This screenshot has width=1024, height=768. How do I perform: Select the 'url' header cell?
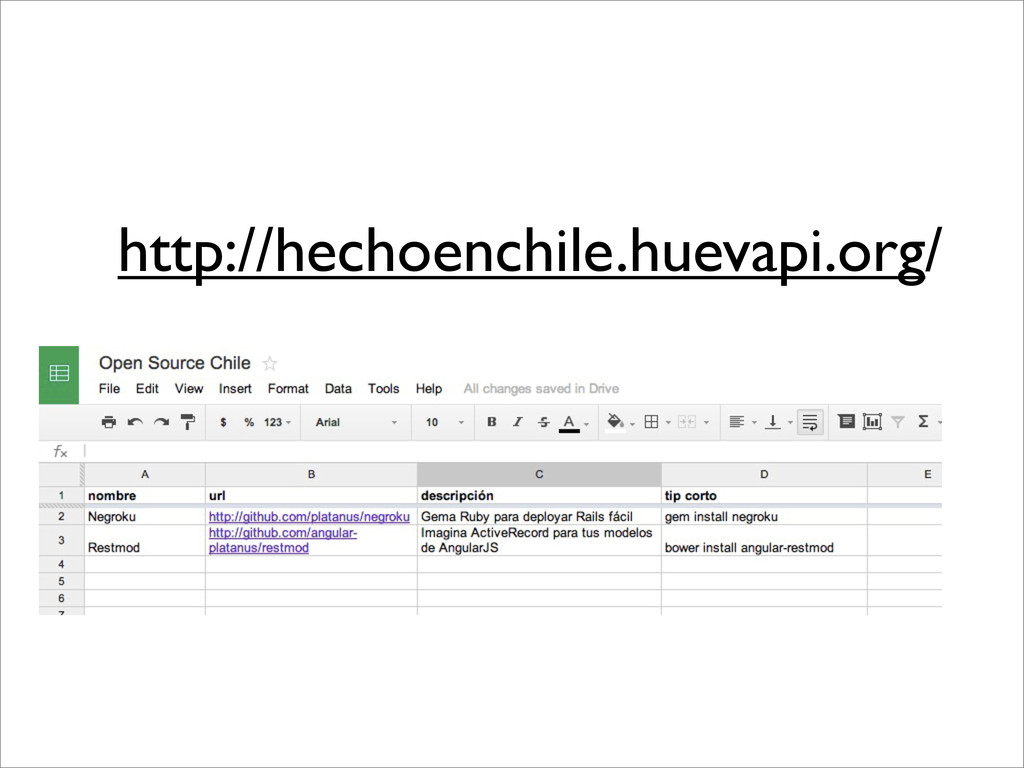[x=312, y=495]
